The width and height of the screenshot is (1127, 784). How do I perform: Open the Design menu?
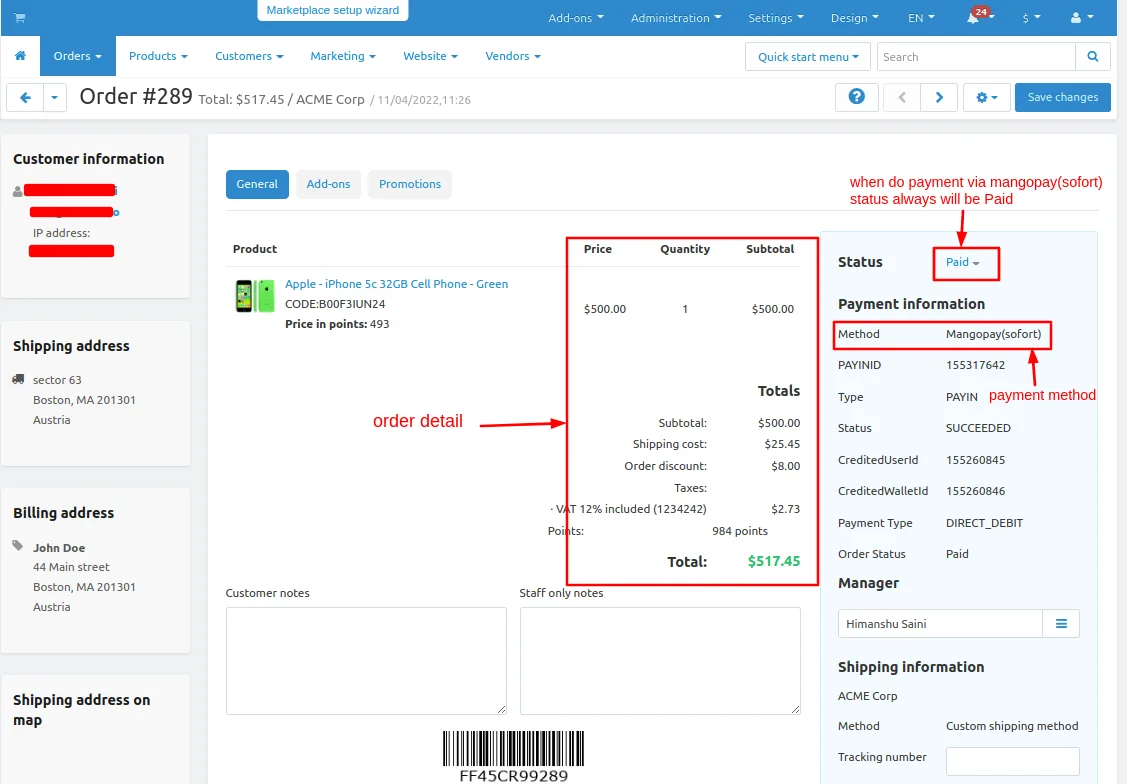855,18
